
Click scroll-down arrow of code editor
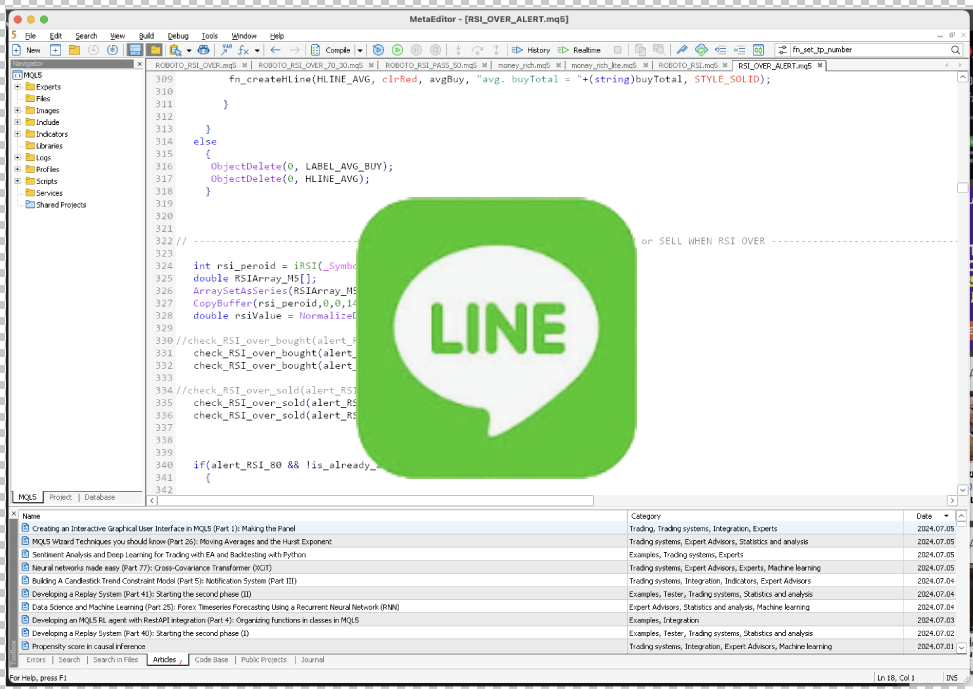coord(962,490)
